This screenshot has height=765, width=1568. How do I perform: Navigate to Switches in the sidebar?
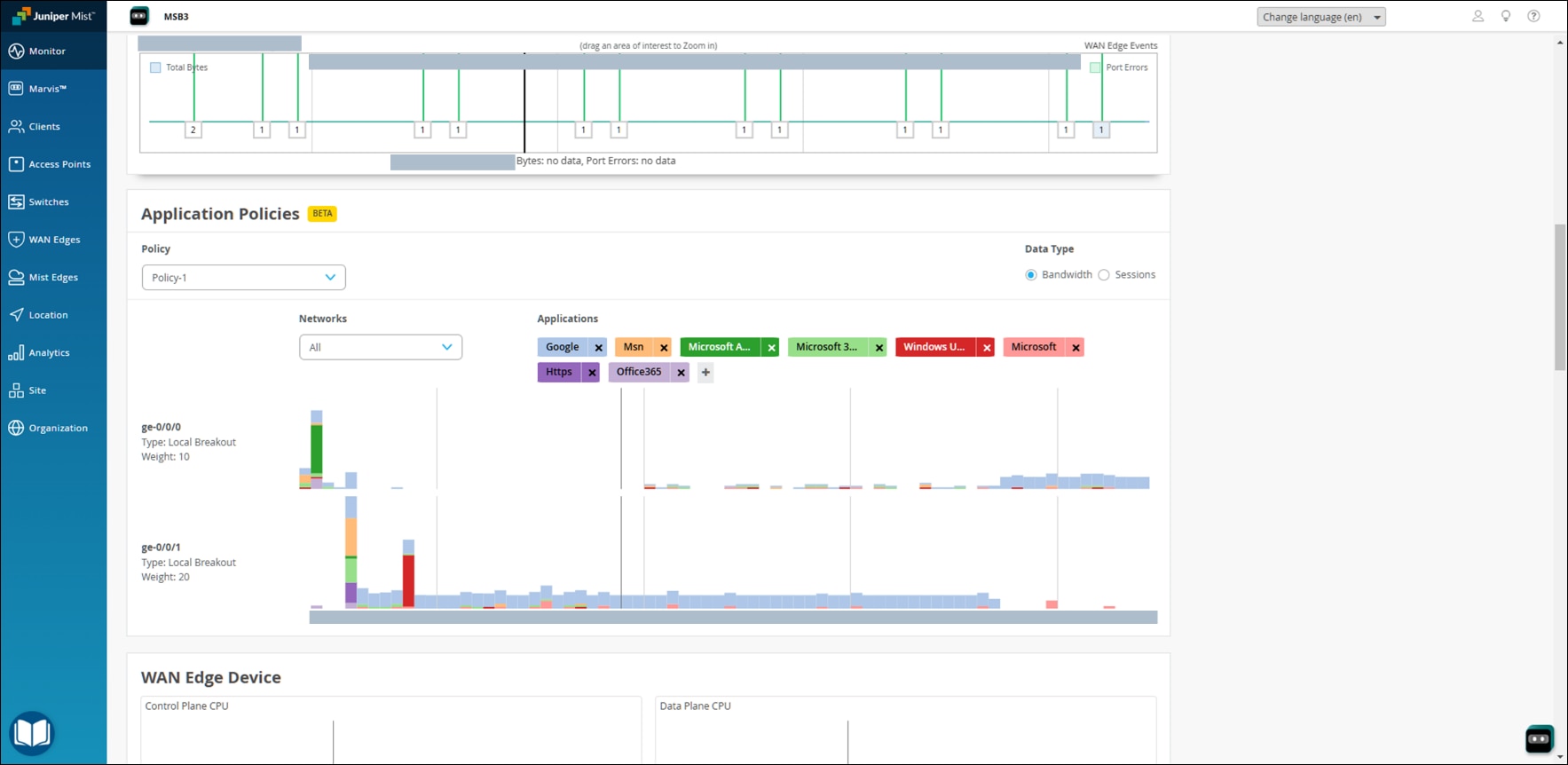53,202
